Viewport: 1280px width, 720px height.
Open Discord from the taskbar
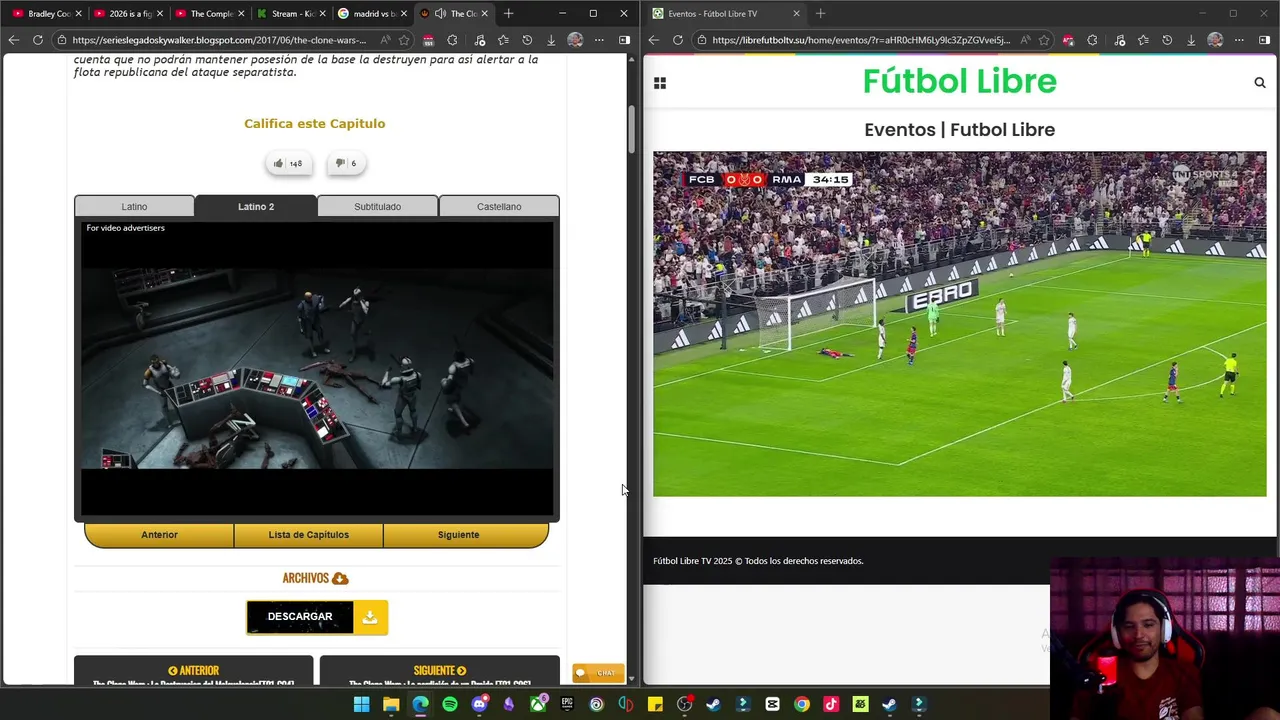click(479, 705)
